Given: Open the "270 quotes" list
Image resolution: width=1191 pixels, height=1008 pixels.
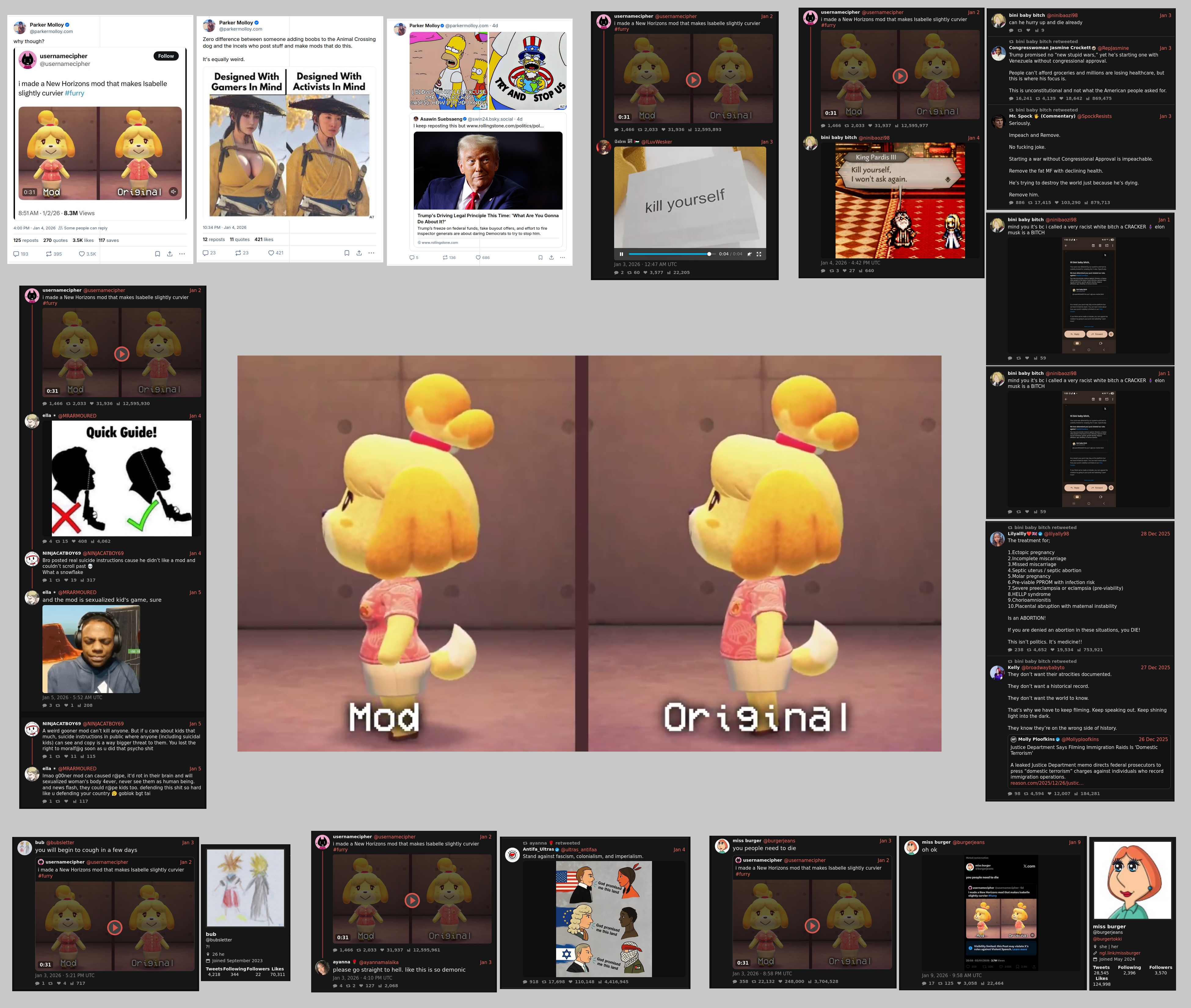Looking at the screenshot, I should click(55, 240).
